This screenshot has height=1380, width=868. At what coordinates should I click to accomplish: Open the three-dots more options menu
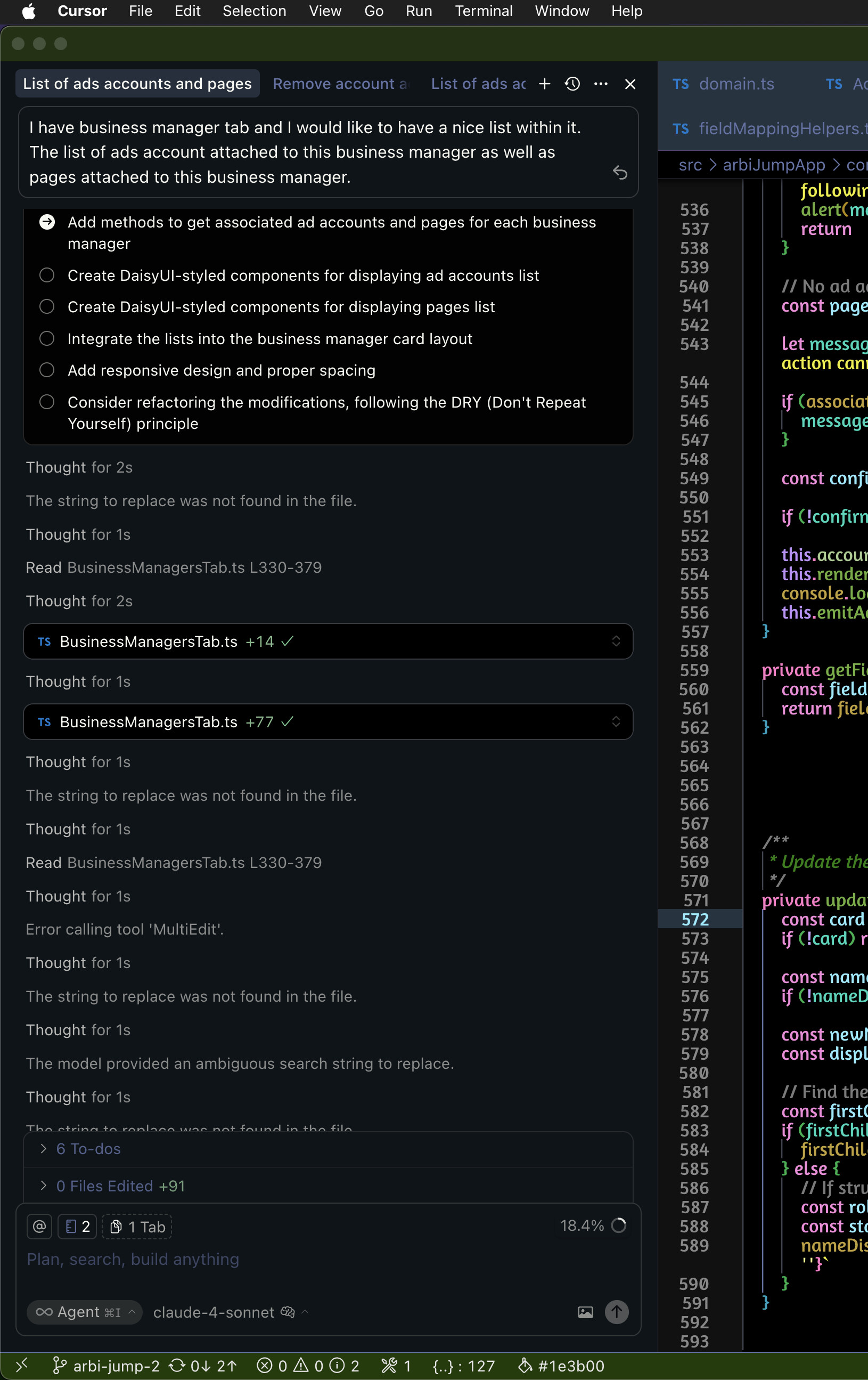(x=601, y=84)
